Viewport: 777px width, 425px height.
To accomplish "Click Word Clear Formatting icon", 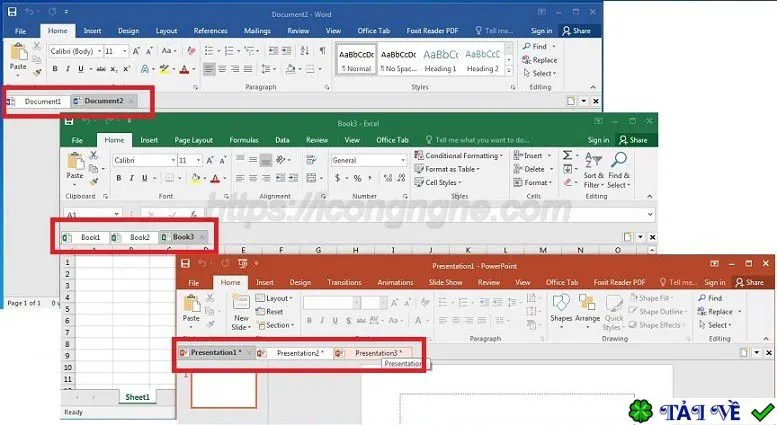I will pyautogui.click(x=191, y=51).
